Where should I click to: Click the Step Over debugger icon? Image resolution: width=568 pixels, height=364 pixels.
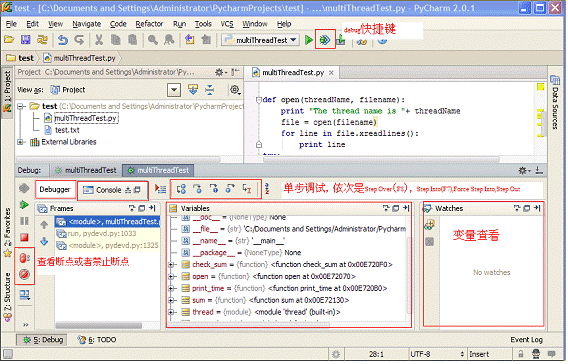[x=181, y=189]
